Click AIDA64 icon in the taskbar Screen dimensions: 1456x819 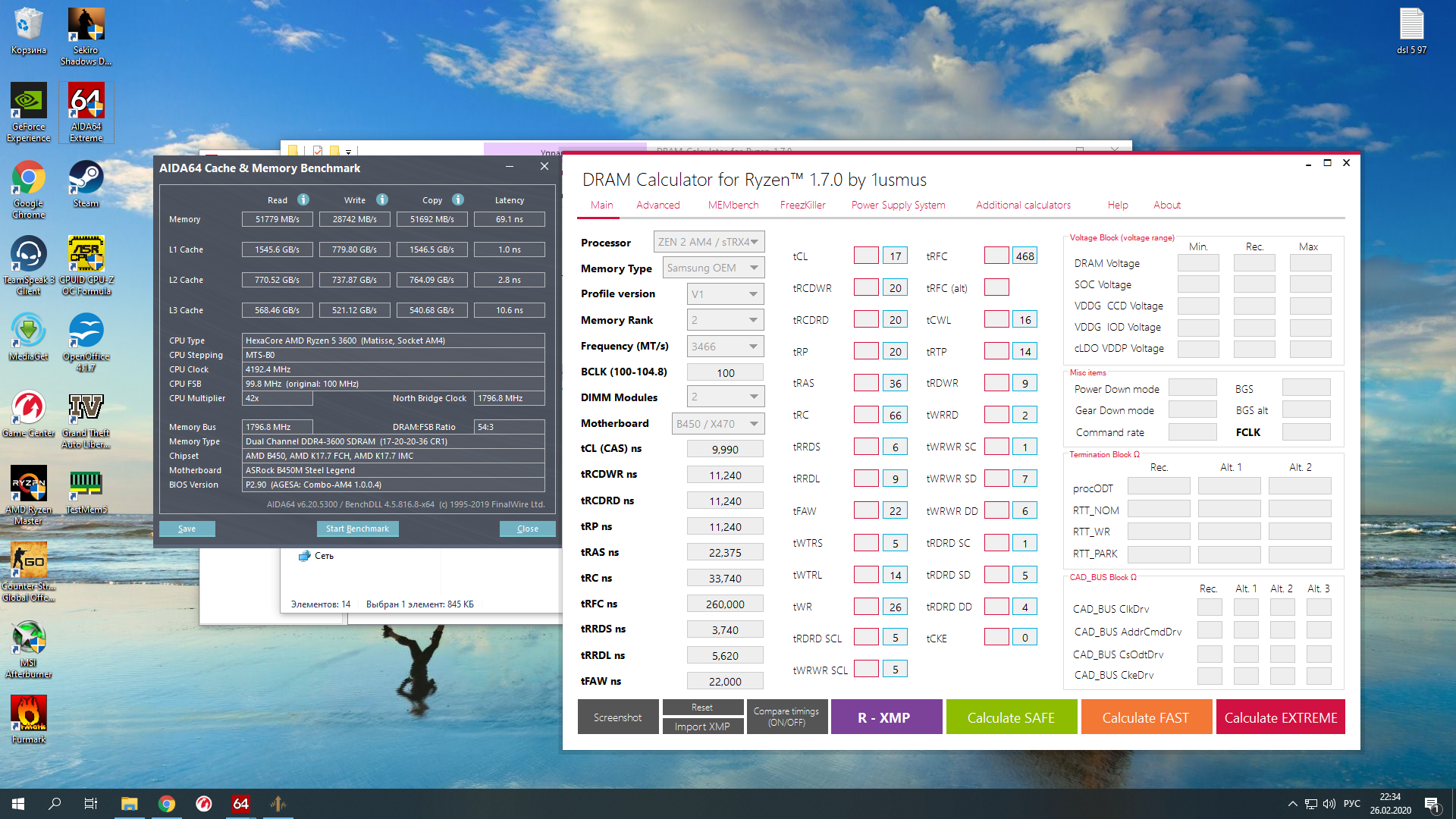(x=240, y=804)
